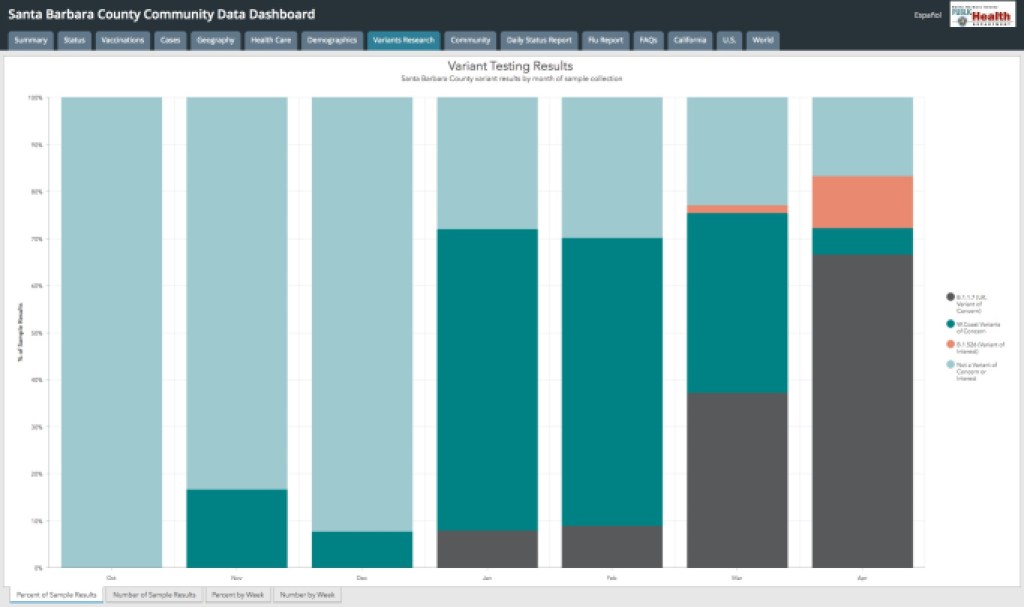The height and width of the screenshot is (607, 1024).
Task: Click the dark gray B.1.1.7 segment in March bar
Action: click(x=737, y=480)
